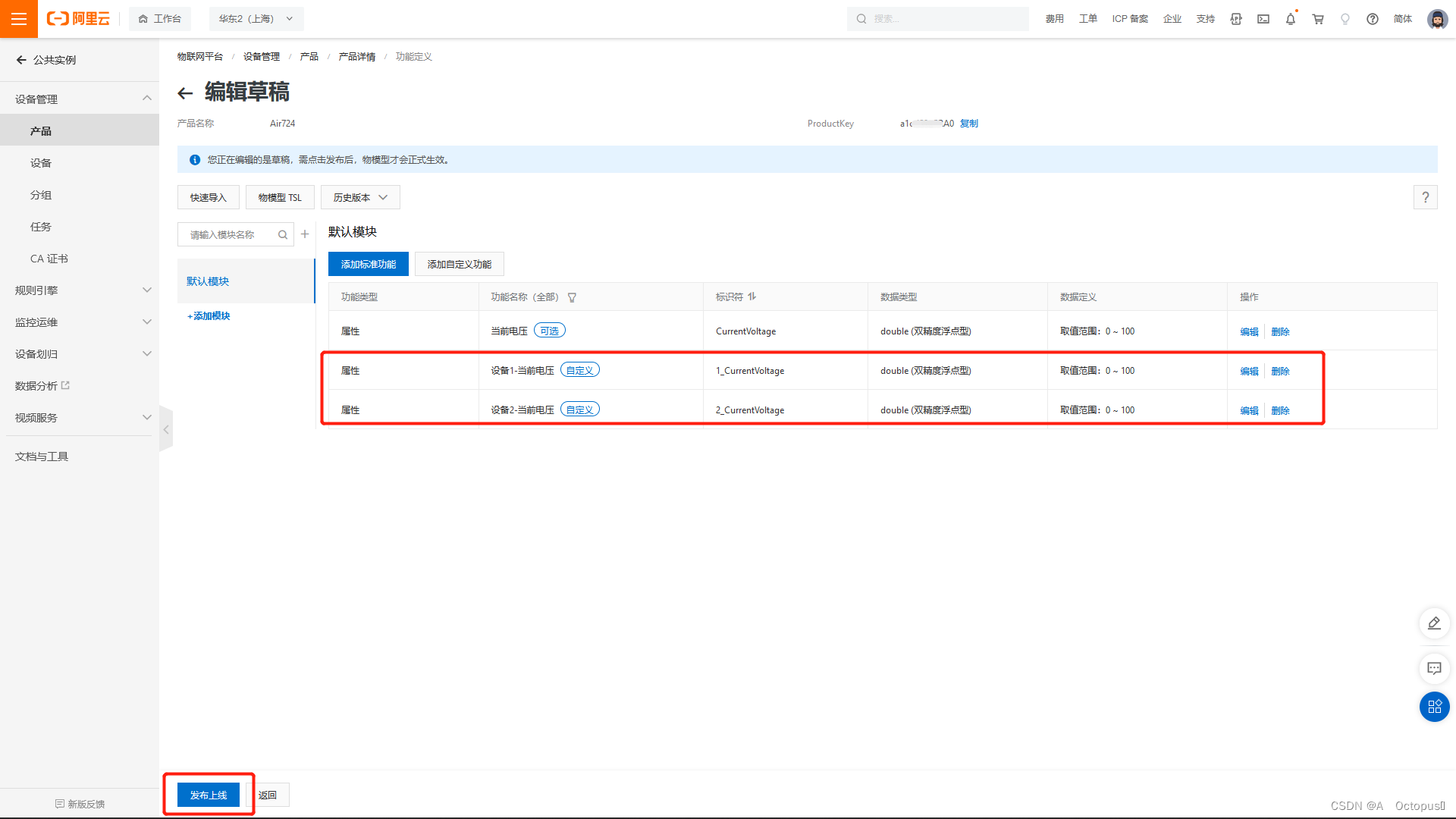Collapse the sidebar with the handle arrow
Screen dimensions: 1456x819
click(x=166, y=429)
